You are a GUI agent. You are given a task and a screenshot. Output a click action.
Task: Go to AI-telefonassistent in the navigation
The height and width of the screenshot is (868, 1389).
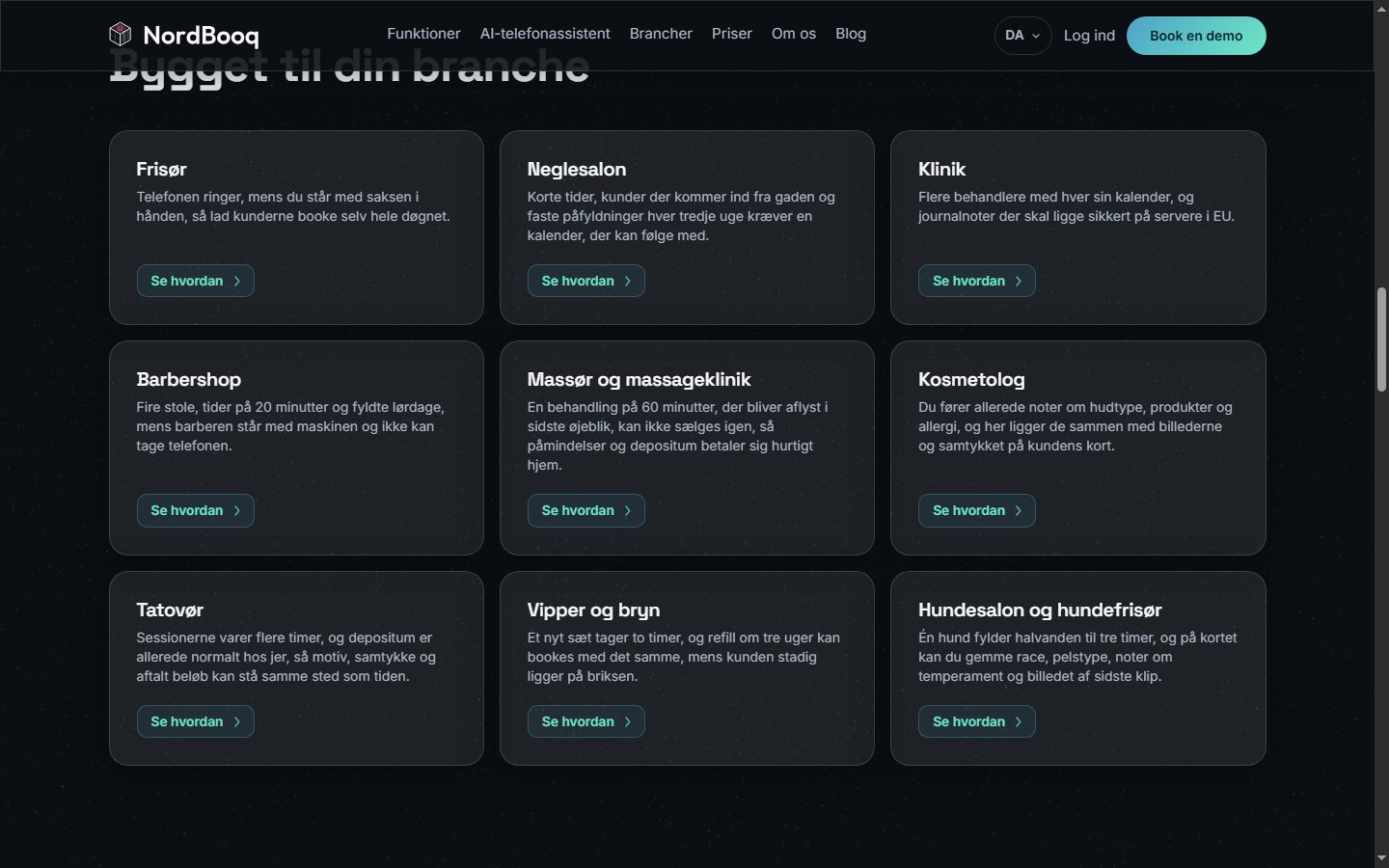(x=545, y=34)
